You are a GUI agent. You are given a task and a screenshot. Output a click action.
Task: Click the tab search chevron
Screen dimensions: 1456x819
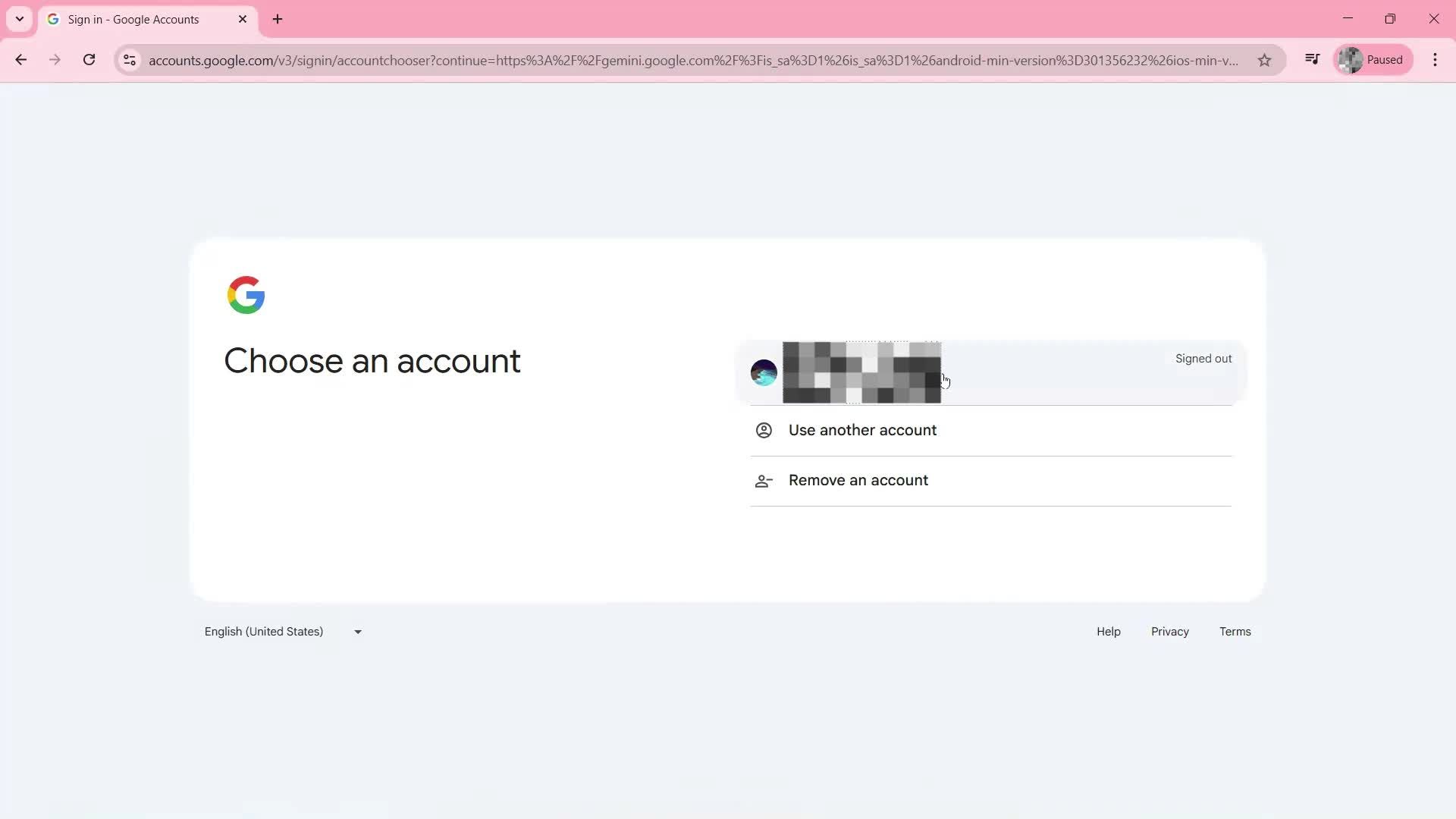(19, 19)
